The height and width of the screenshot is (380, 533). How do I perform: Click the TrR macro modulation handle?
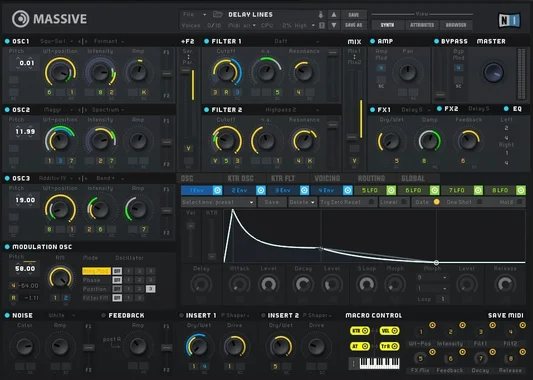390,346
